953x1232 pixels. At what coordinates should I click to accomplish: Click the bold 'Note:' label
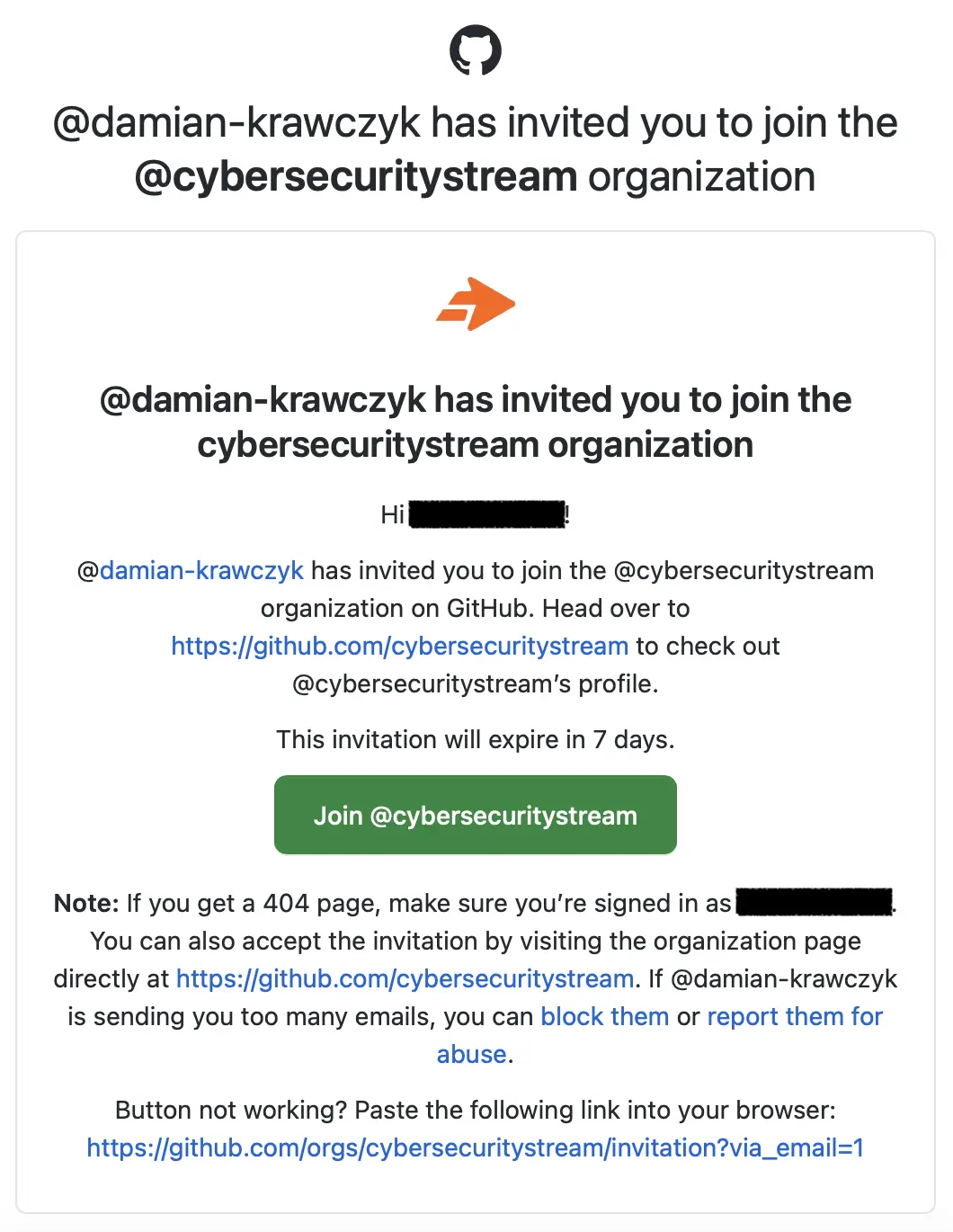click(x=86, y=903)
